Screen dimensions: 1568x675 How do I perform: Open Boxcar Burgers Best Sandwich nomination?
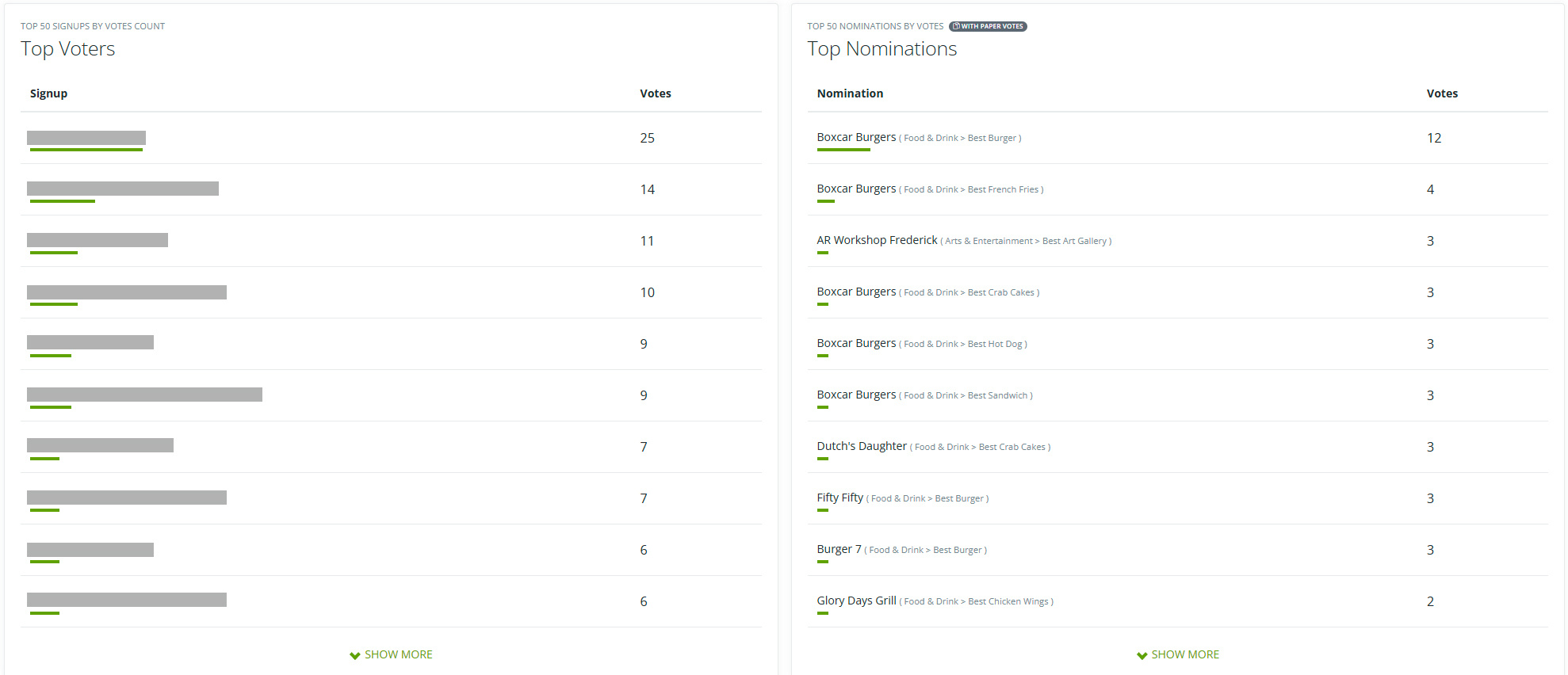click(856, 395)
